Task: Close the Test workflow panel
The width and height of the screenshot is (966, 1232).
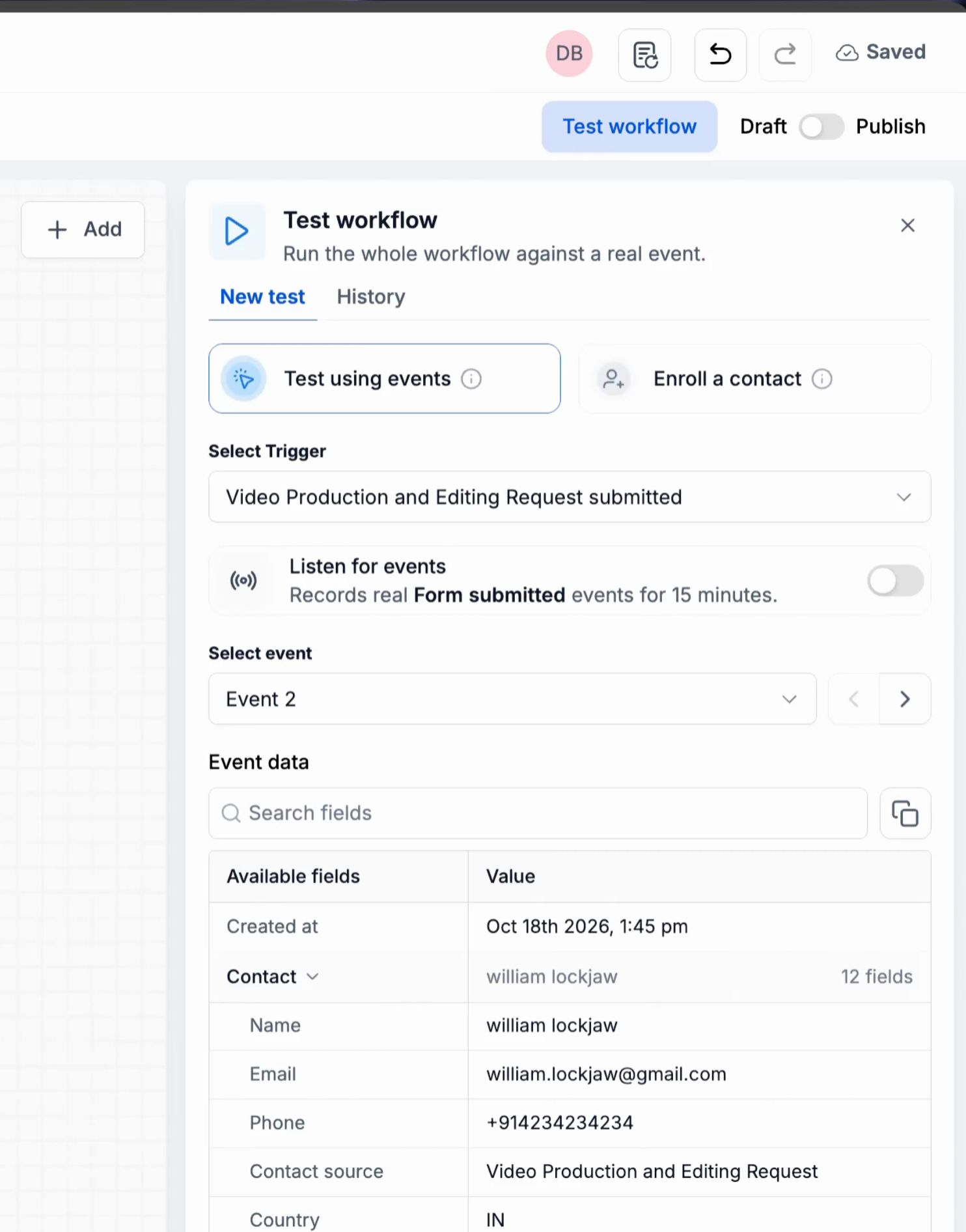Action: click(x=907, y=225)
